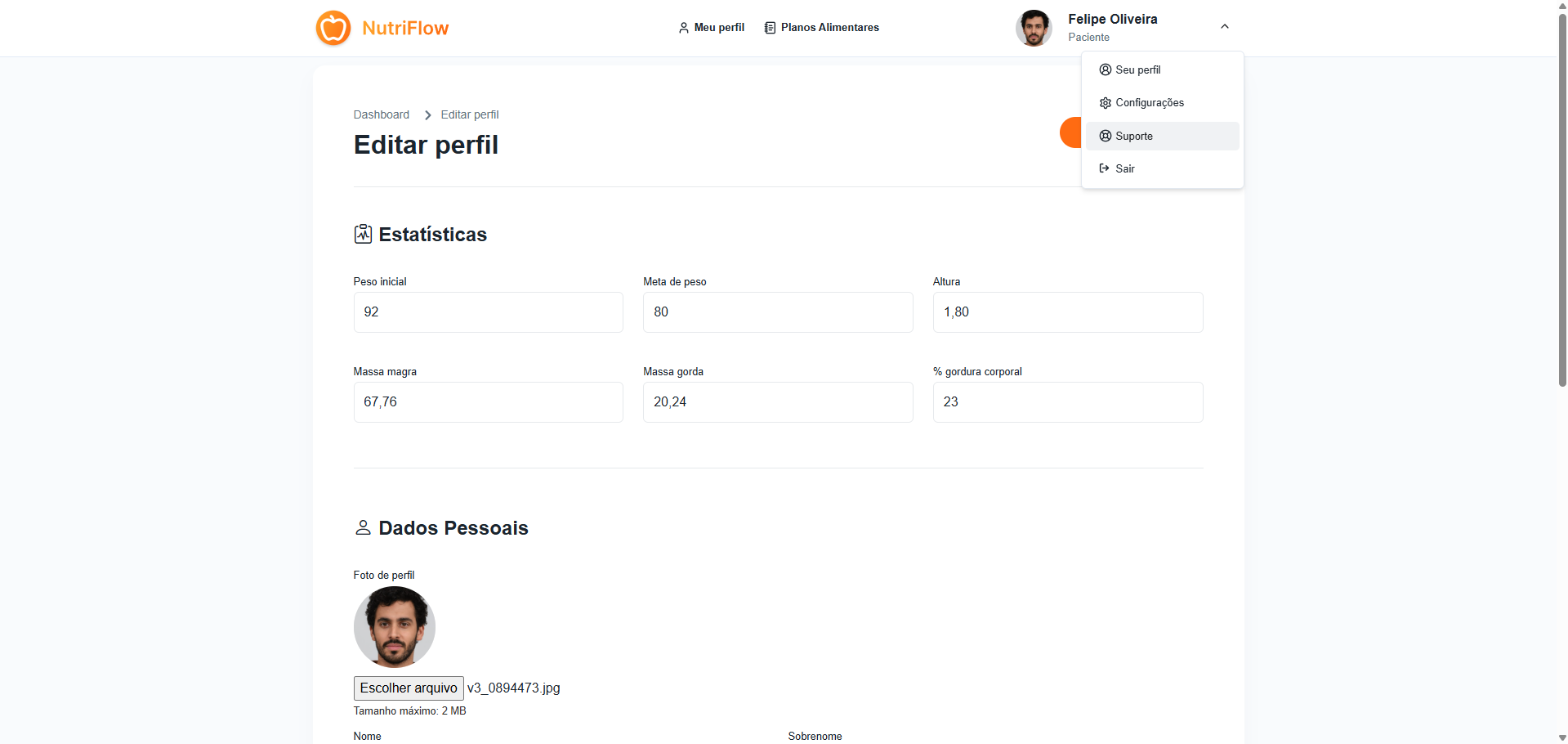Click the page vertical scrollbar
Screen dimensions: 1568x744
[1562, 196]
